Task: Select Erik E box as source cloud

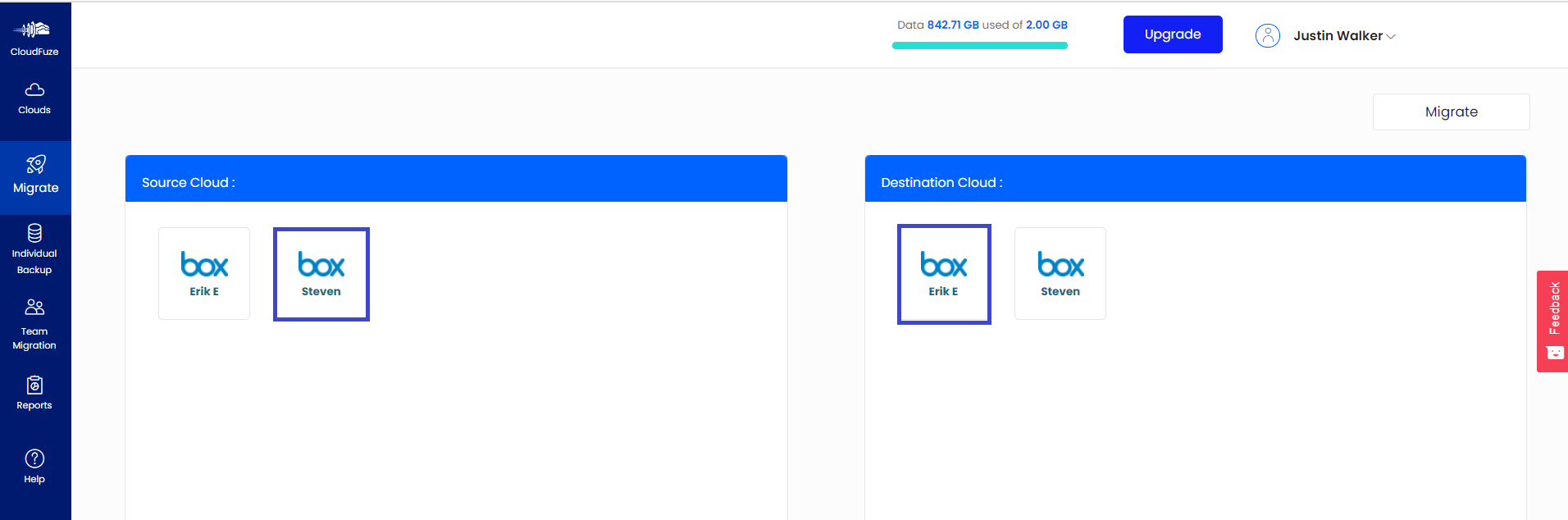Action: point(204,273)
